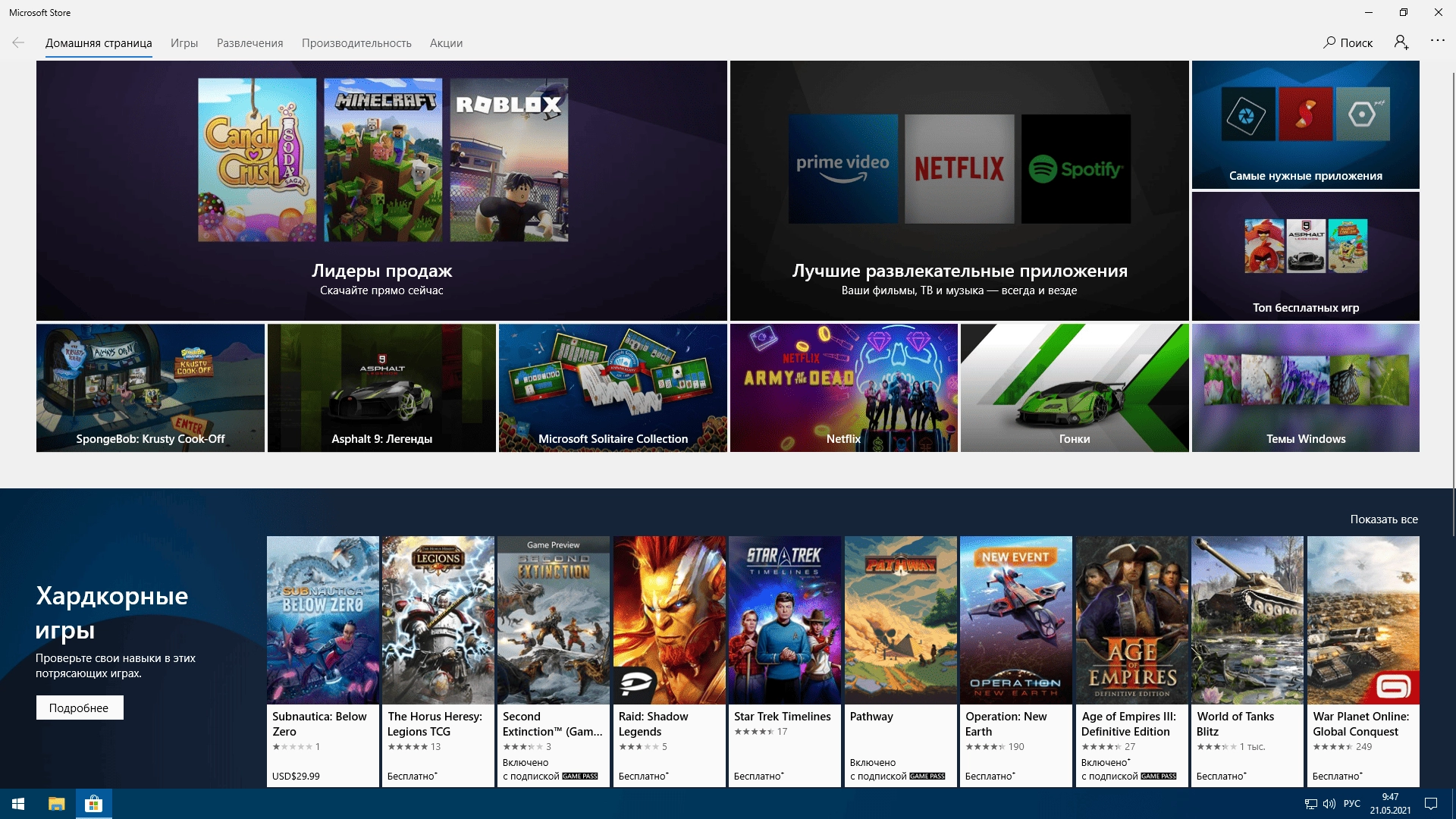Select the Домашняя страница tab
Image resolution: width=1456 pixels, height=819 pixels.
point(99,43)
